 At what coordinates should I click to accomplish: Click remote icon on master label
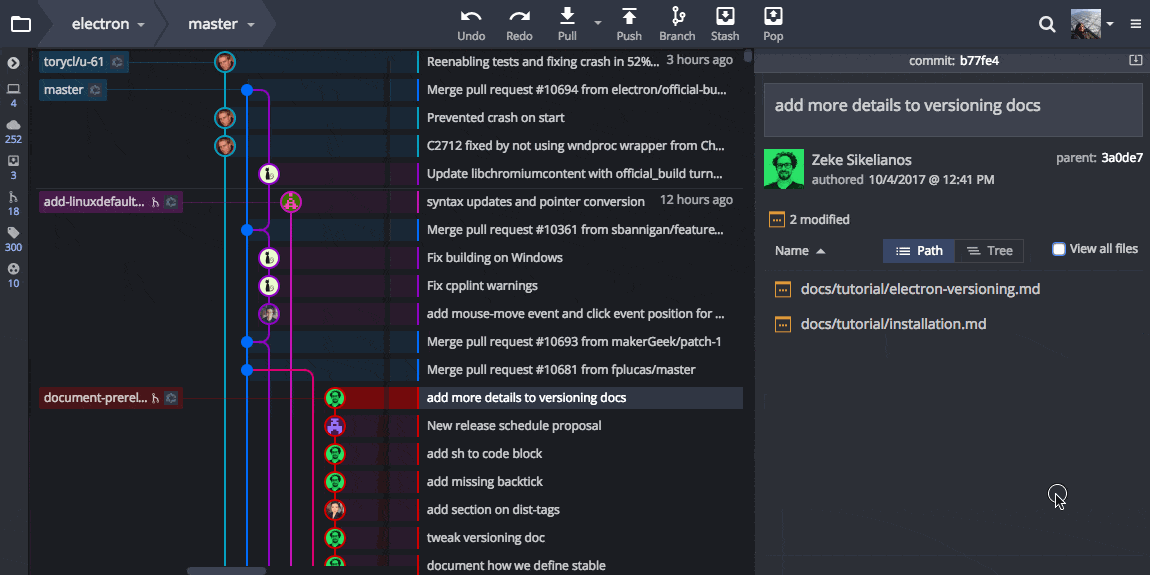click(x=95, y=90)
